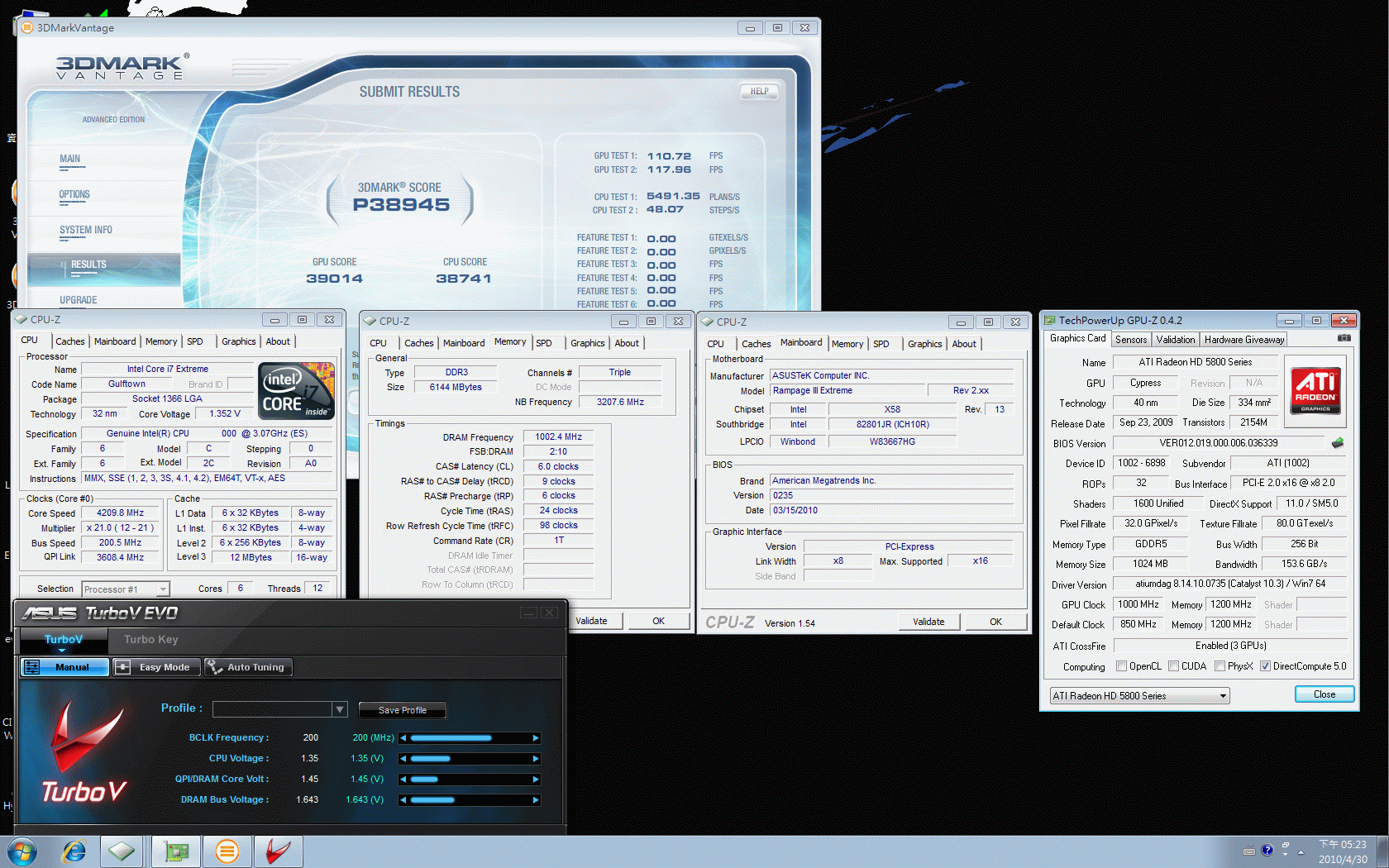Open UPGRADE in 3DMark Vantage sidebar
Viewport: 1389px width, 868px height.
pos(79,301)
